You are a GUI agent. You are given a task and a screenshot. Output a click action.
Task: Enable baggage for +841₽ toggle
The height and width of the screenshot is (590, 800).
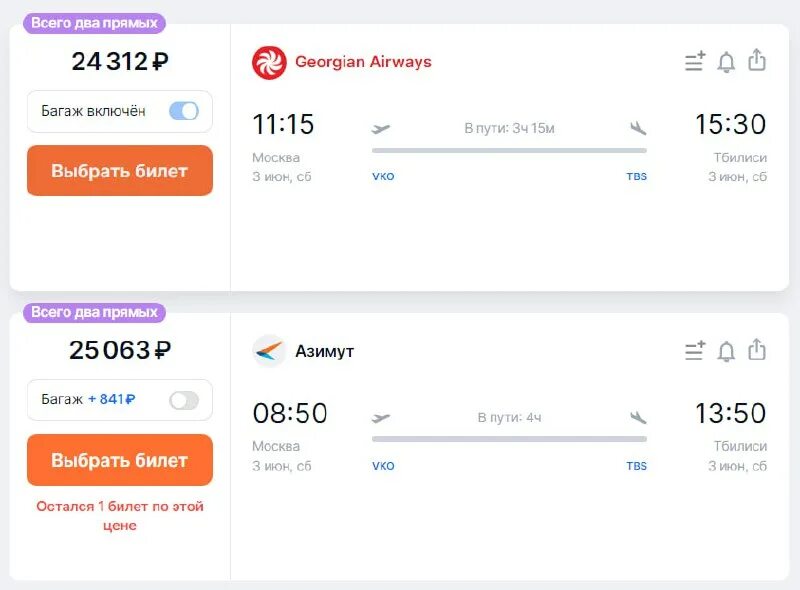184,400
